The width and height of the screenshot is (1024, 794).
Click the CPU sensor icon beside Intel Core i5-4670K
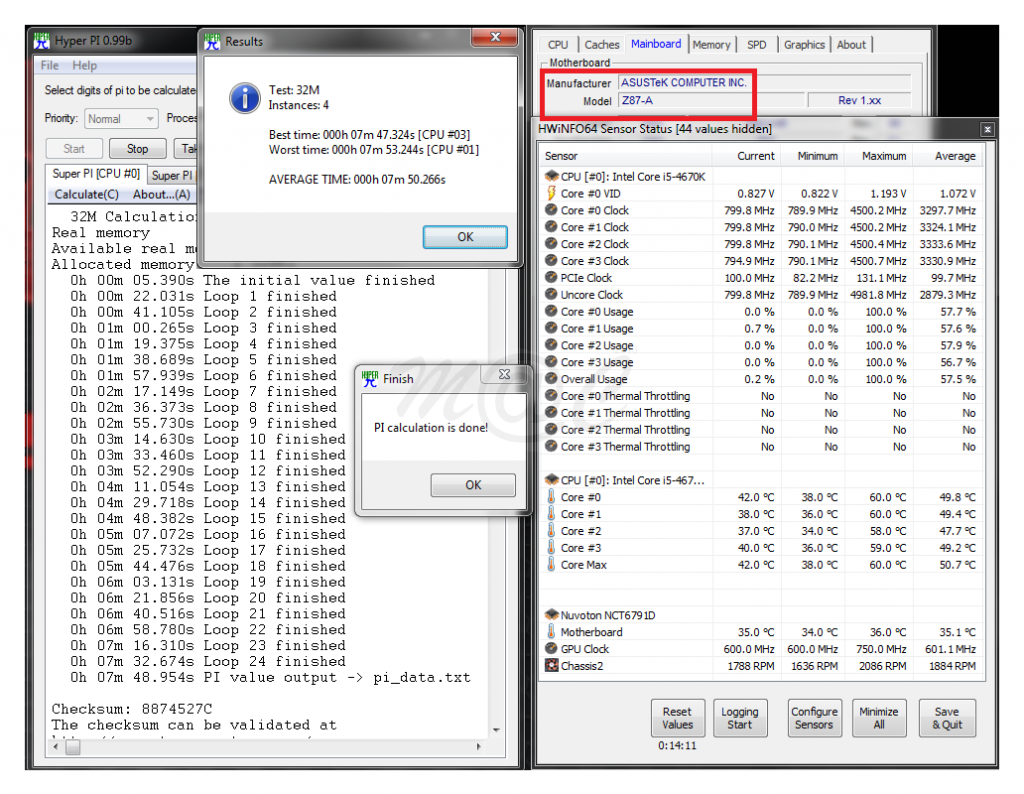tap(550, 176)
